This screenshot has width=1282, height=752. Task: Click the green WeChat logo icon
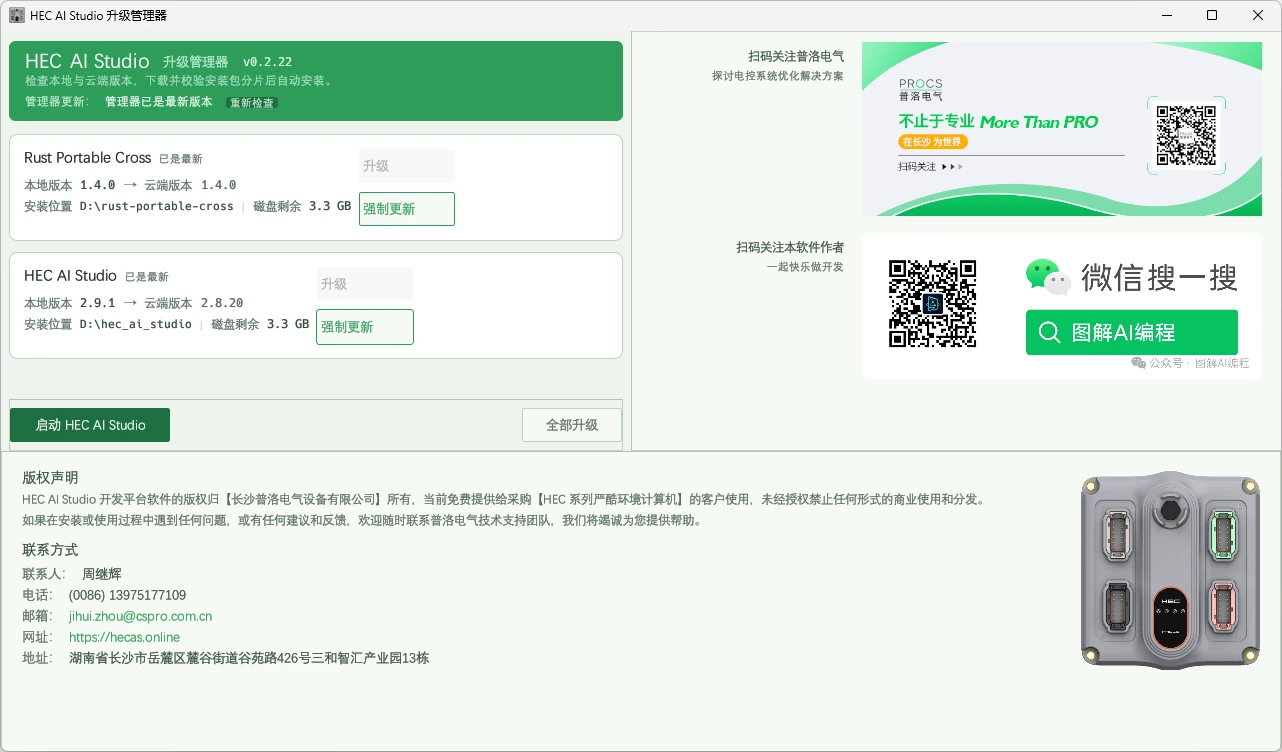(1048, 277)
